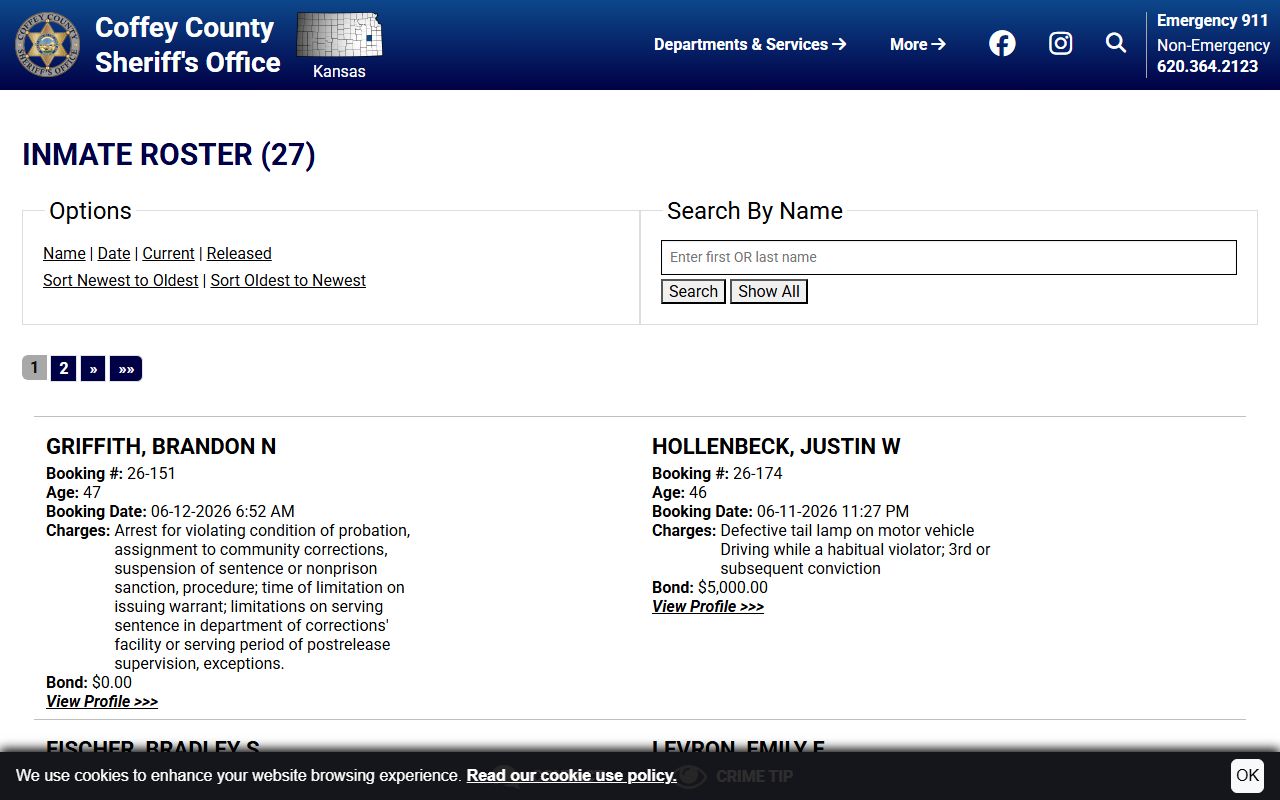Click the Kansas state map image
Screen dimensions: 1280x800
pos(339,35)
